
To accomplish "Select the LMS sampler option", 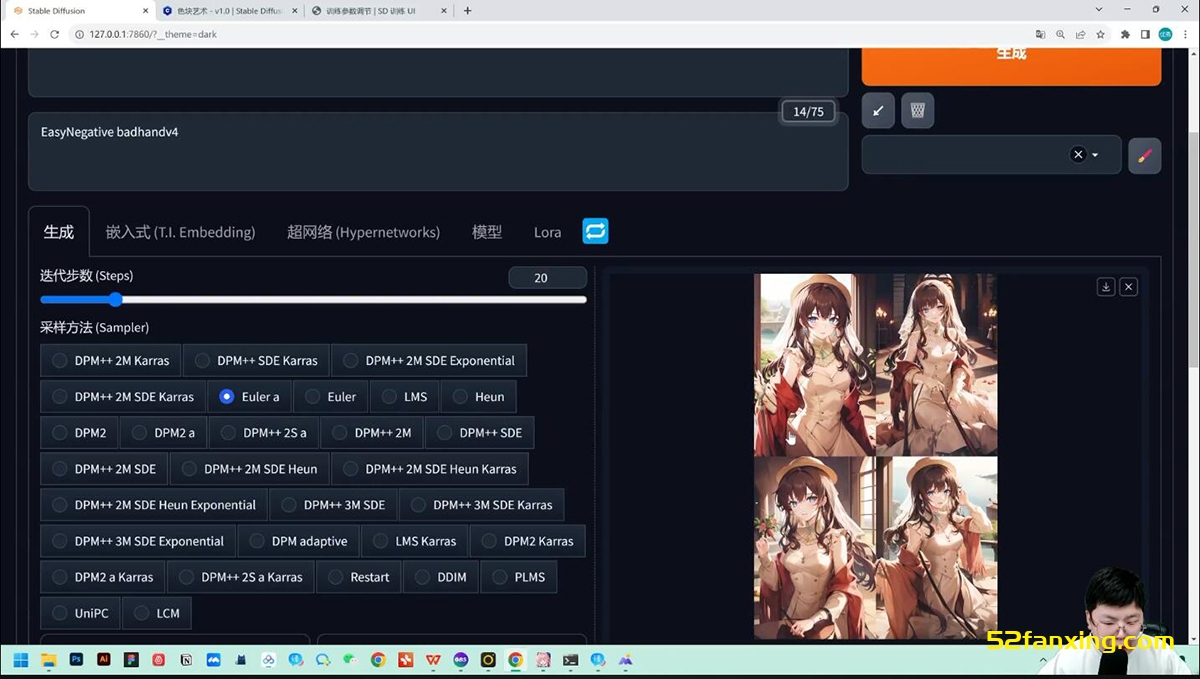I will tap(405, 396).
